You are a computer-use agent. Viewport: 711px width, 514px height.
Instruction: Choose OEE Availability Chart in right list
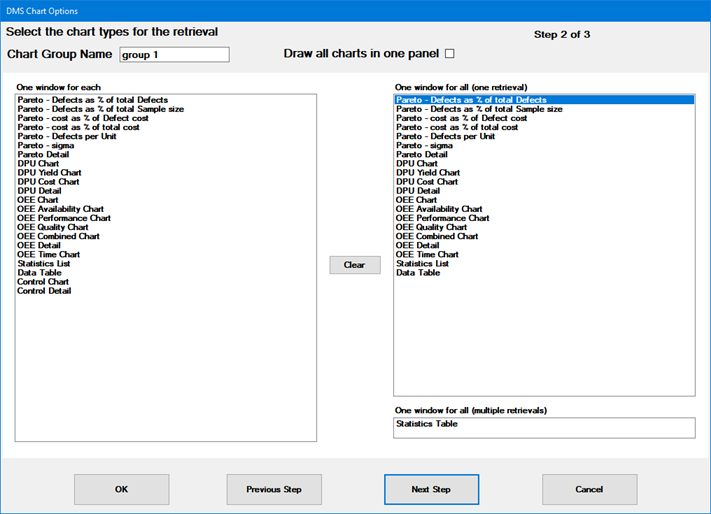(439, 209)
